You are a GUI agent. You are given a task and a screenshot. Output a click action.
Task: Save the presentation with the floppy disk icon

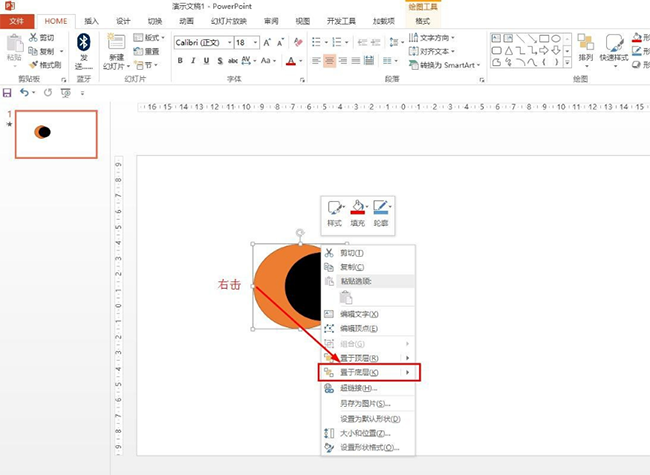[7, 93]
